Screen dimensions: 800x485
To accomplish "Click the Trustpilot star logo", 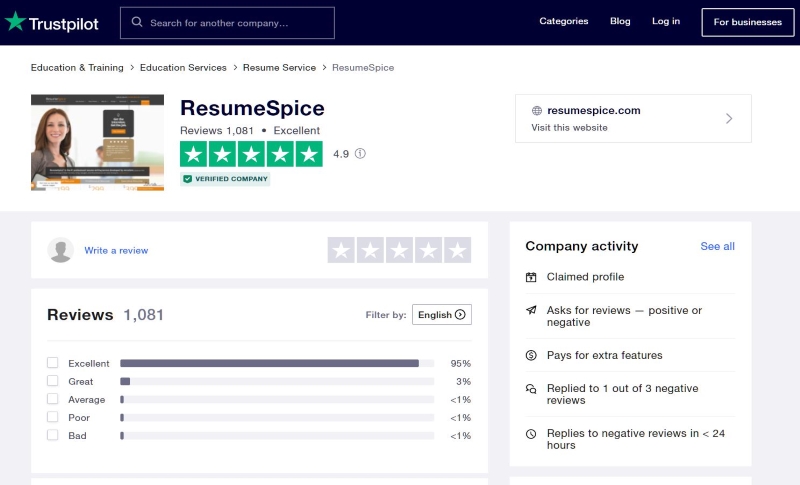I will tap(15, 21).
